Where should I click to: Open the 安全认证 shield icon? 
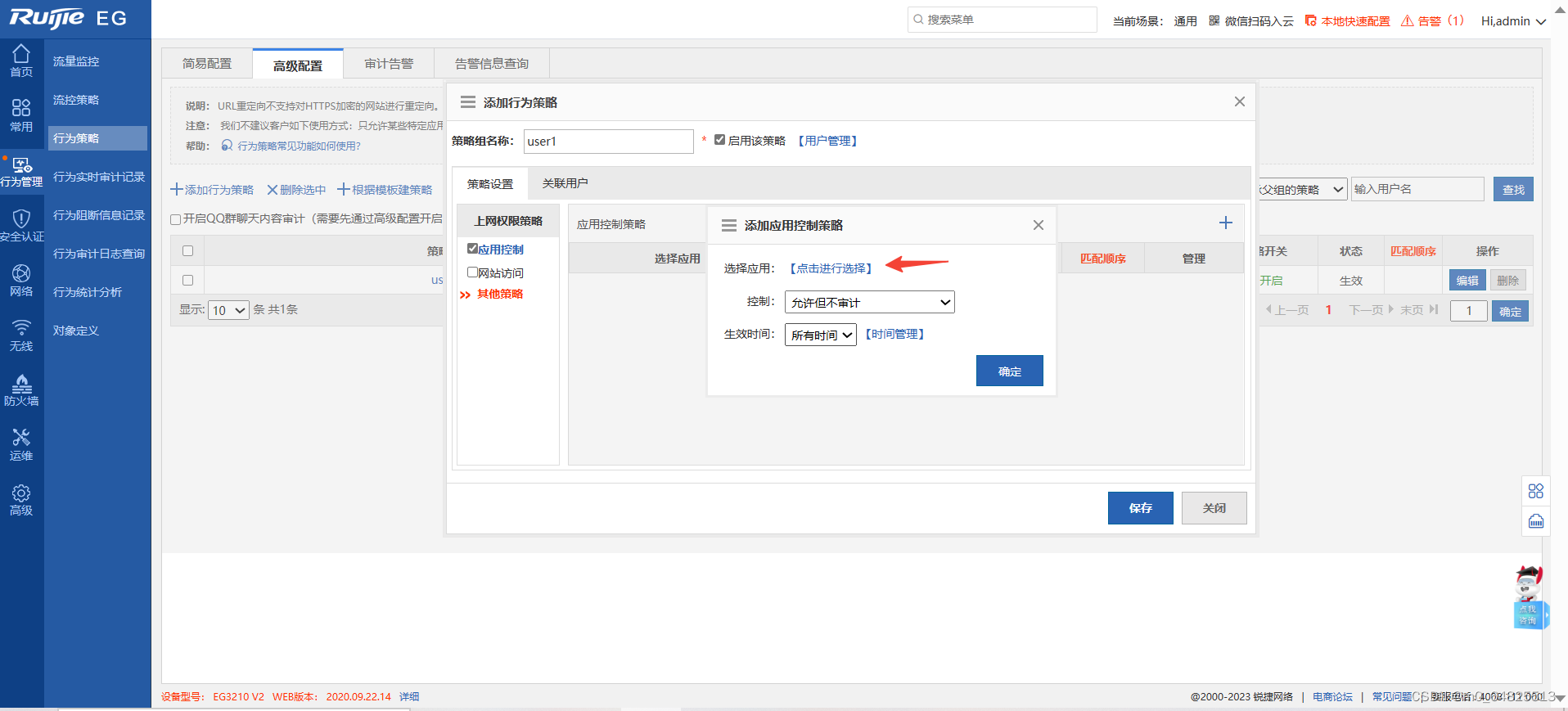click(21, 225)
